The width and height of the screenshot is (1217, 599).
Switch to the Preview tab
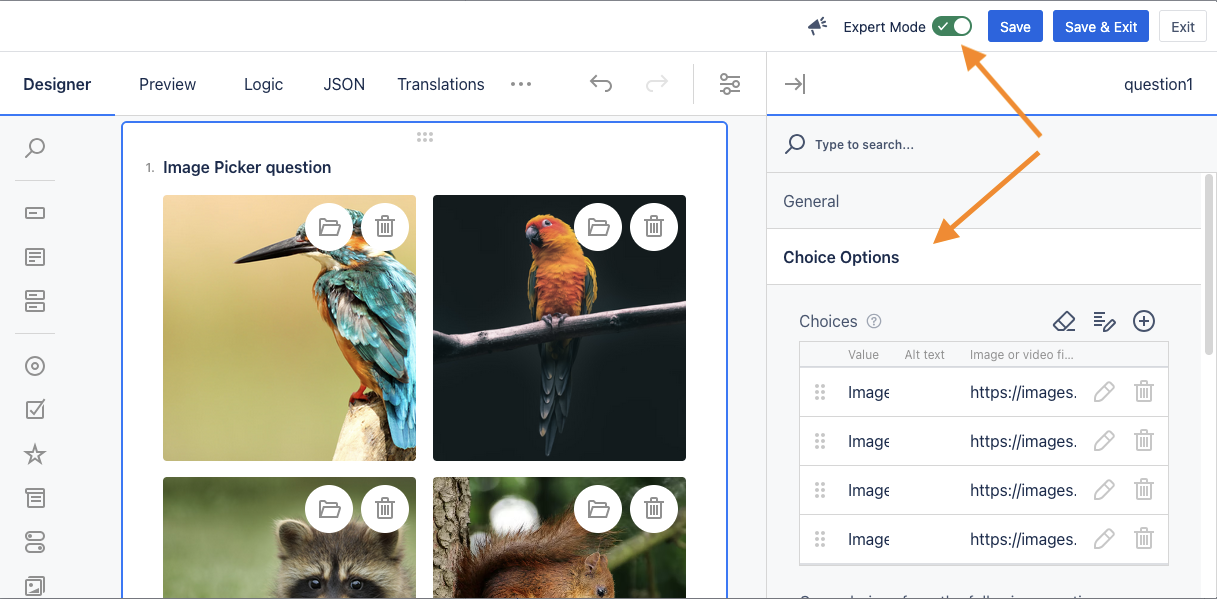(166, 84)
